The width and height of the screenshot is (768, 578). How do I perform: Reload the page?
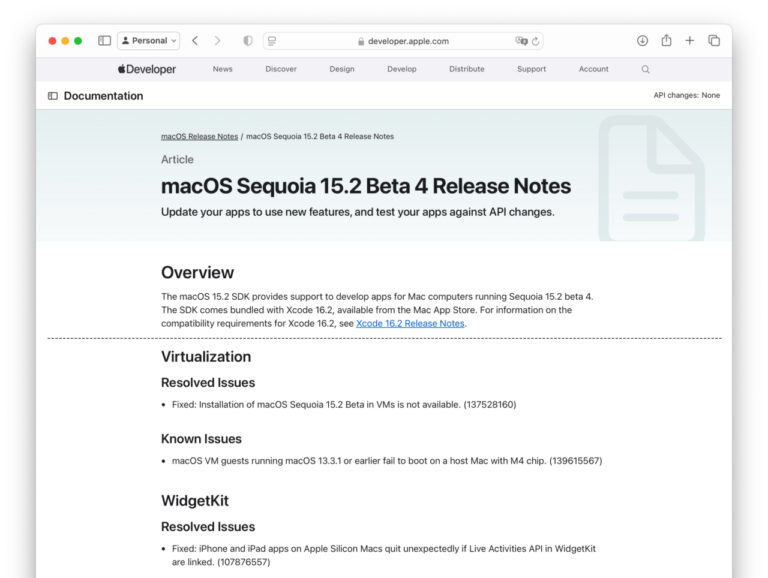(536, 41)
